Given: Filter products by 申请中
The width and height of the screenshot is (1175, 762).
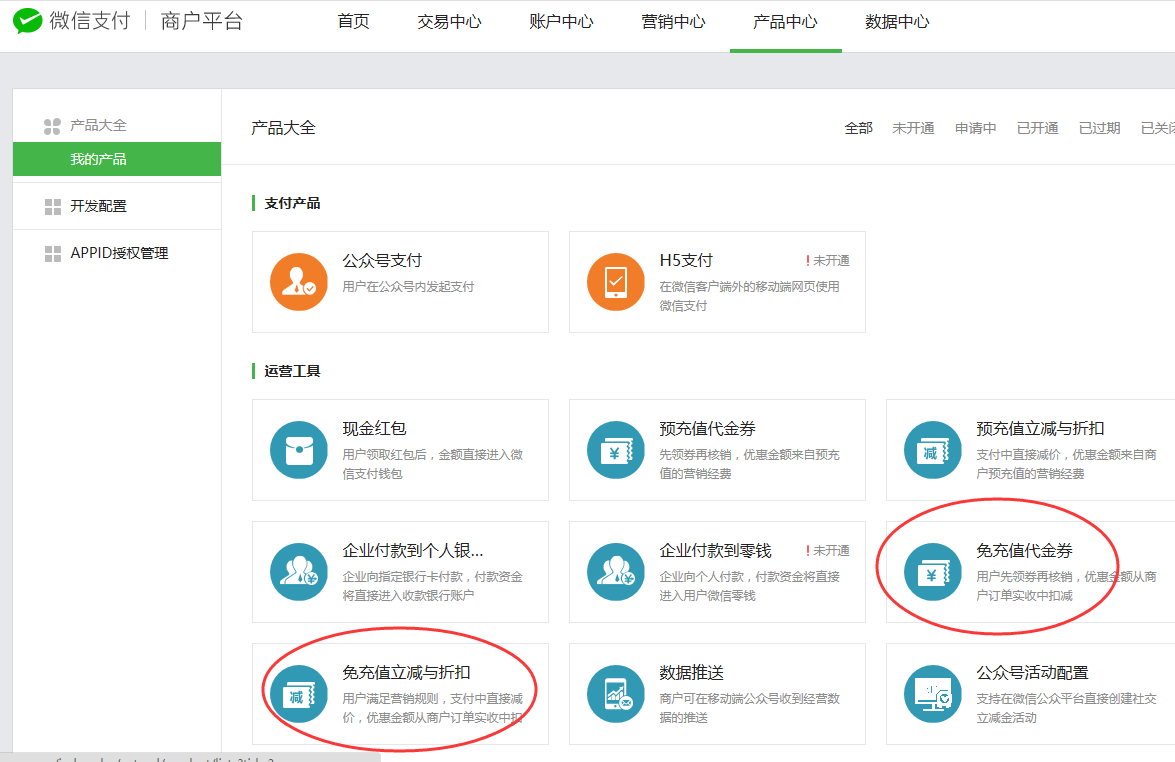Looking at the screenshot, I should [976, 128].
